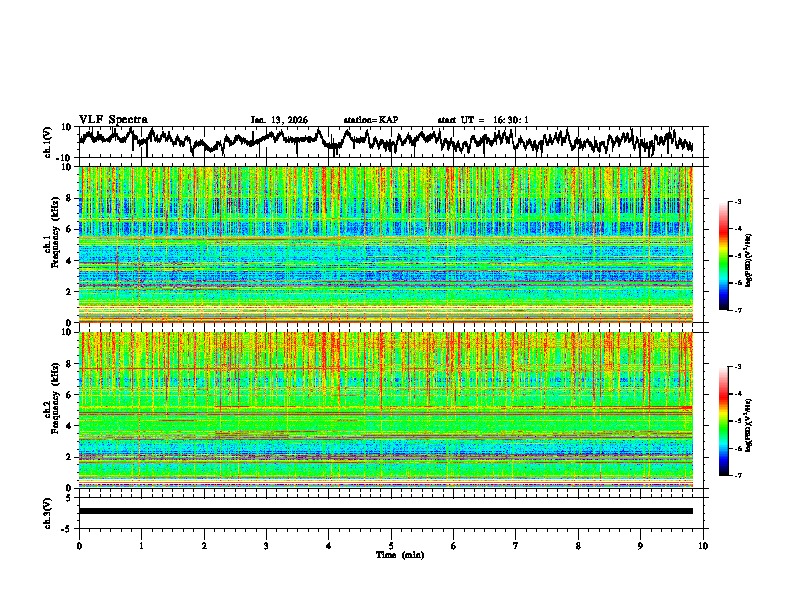Image resolution: width=792 pixels, height=612 pixels.
Task: Click the ch.1 color scale log(PSD) unit label
Action: pyautogui.click(x=749, y=260)
